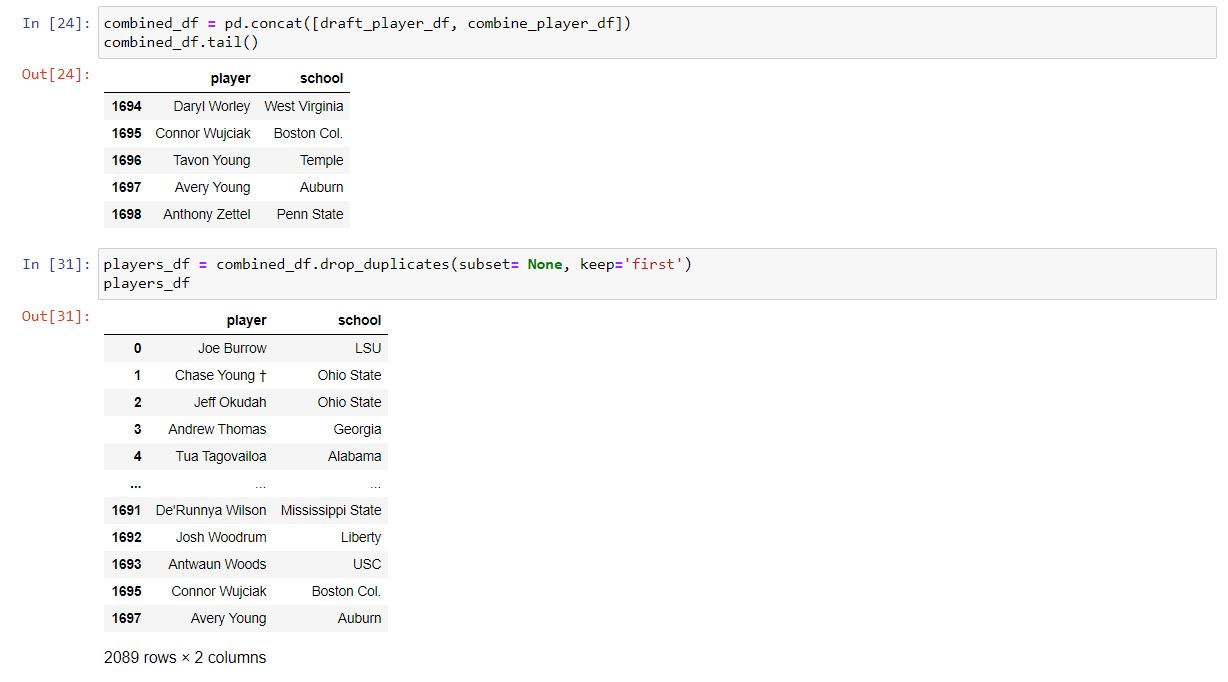Select the 'USC' cell
Screen dimensions: 1228x682
(367, 564)
